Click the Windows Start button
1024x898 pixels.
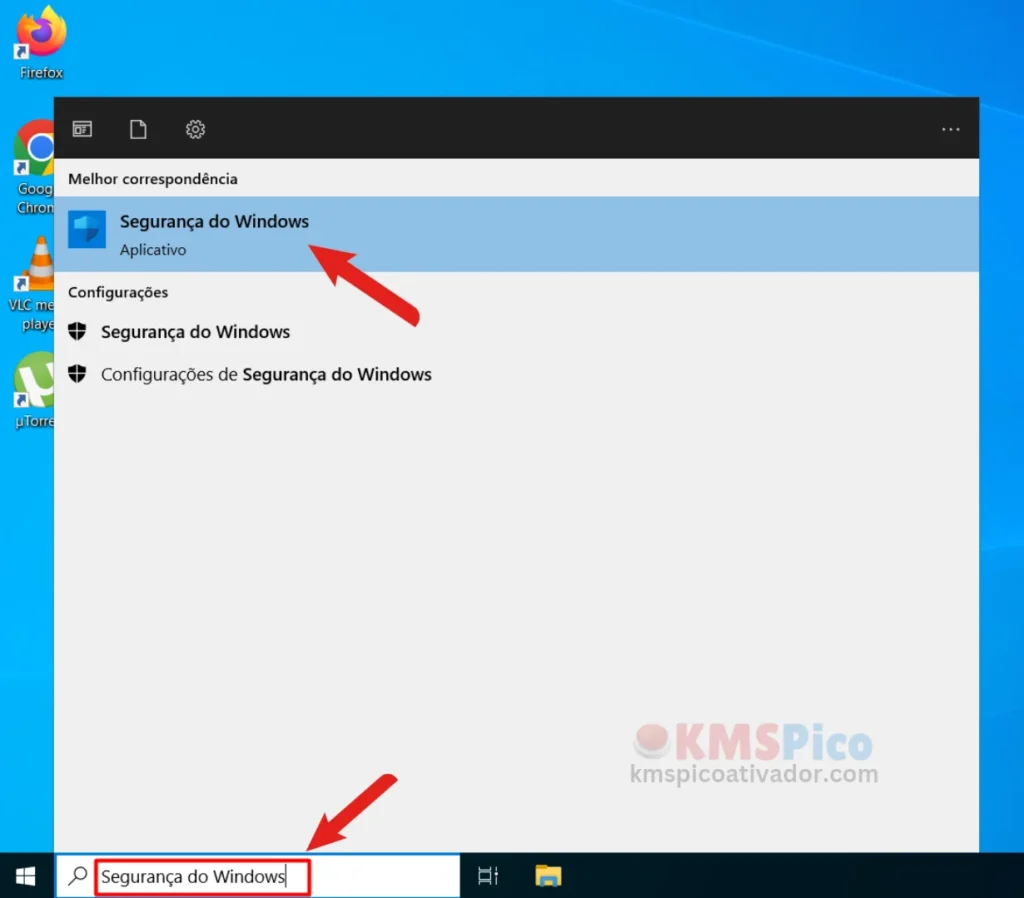point(23,875)
